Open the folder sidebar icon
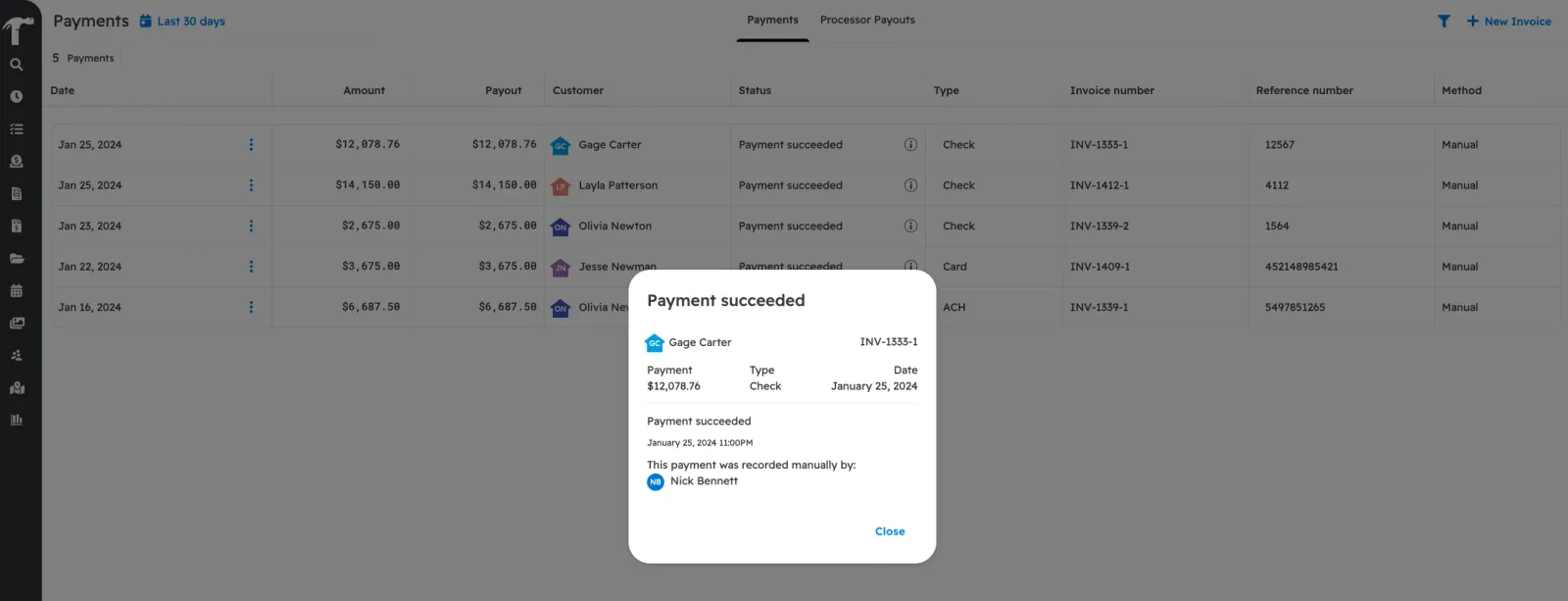This screenshot has width=1568, height=601. click(17, 259)
